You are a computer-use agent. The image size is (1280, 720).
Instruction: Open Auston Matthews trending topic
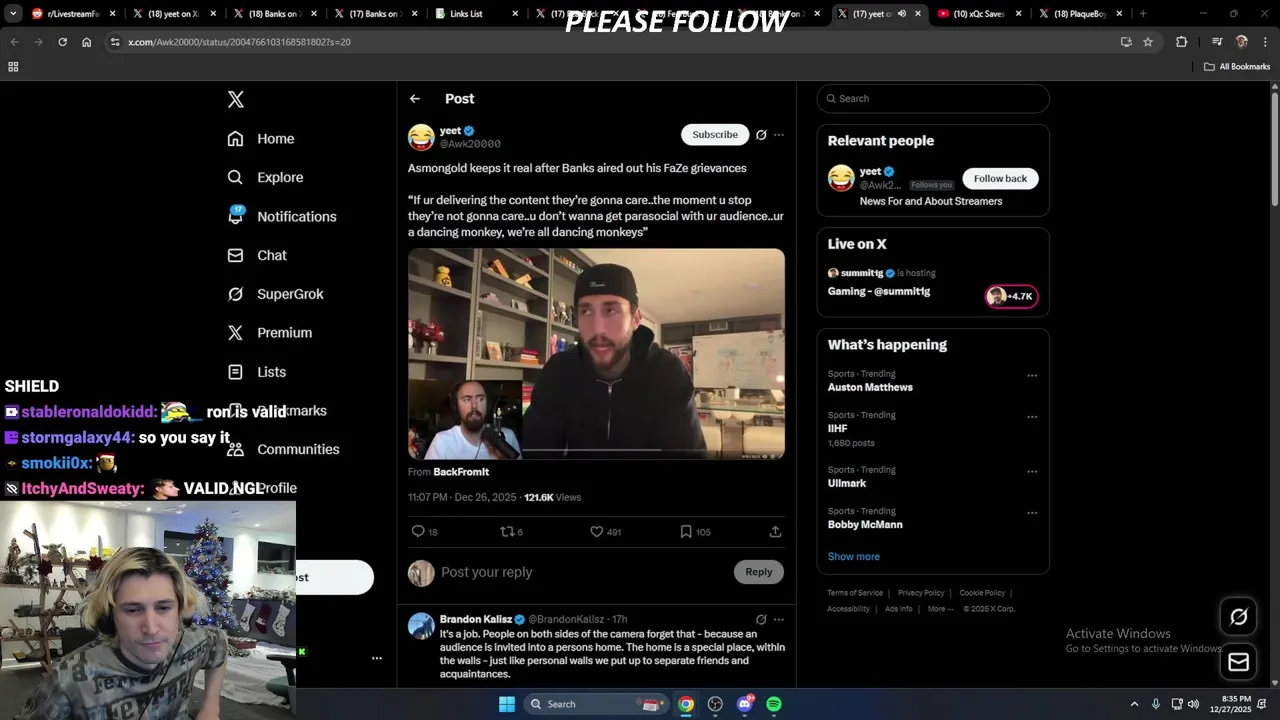870,387
